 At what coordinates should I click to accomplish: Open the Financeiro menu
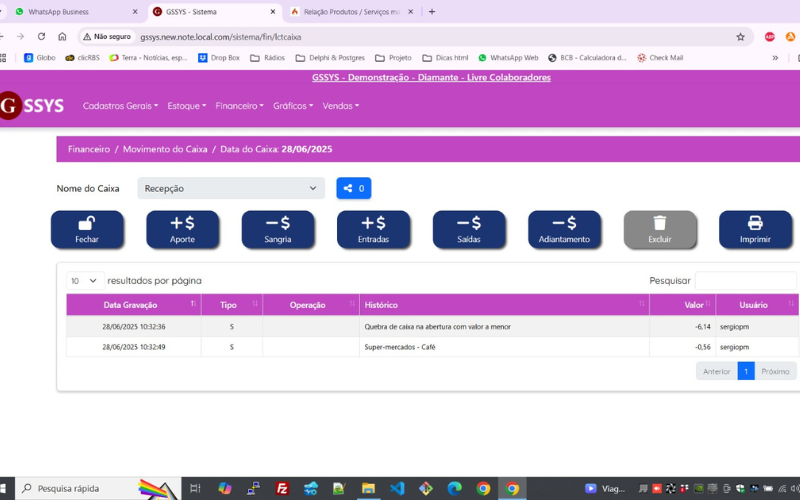[x=239, y=106]
